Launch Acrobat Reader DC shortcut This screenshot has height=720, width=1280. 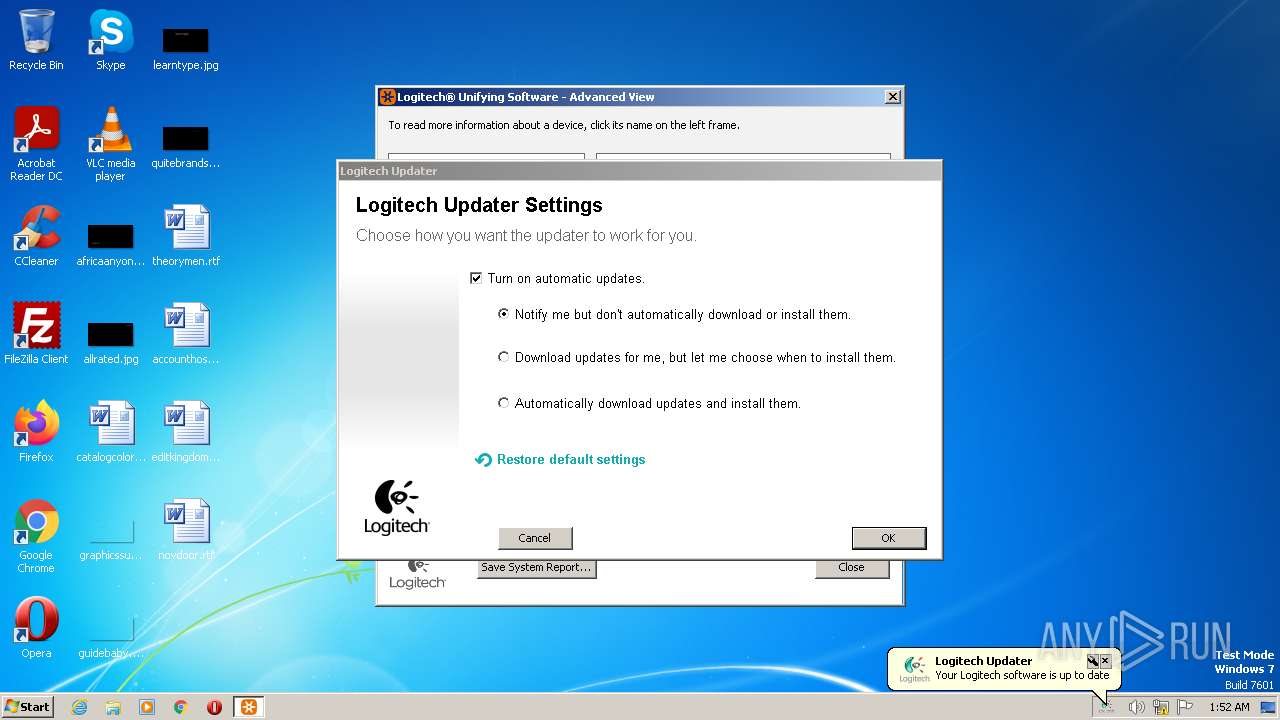point(36,144)
